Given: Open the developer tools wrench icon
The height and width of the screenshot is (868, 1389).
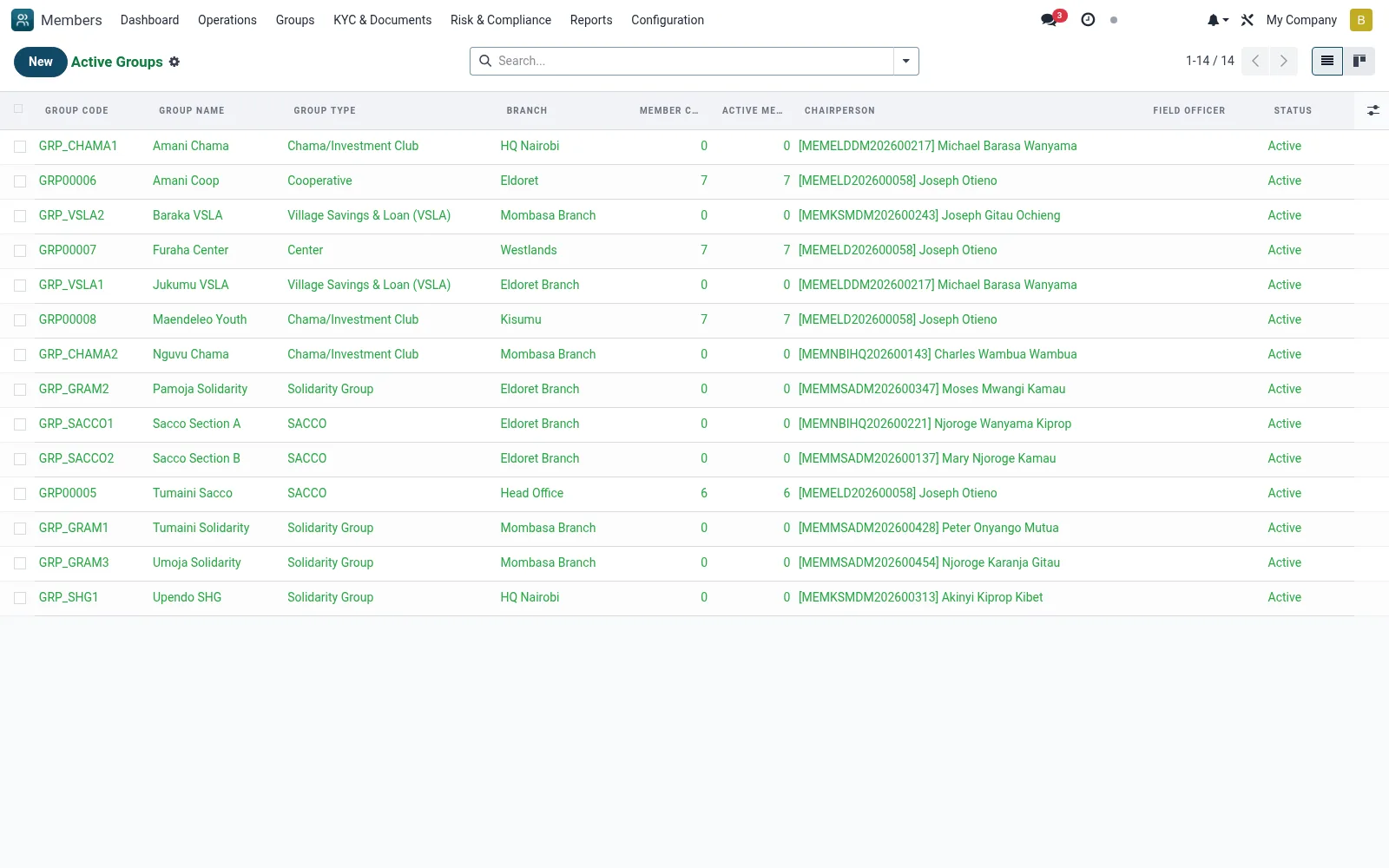Looking at the screenshot, I should [x=1247, y=20].
